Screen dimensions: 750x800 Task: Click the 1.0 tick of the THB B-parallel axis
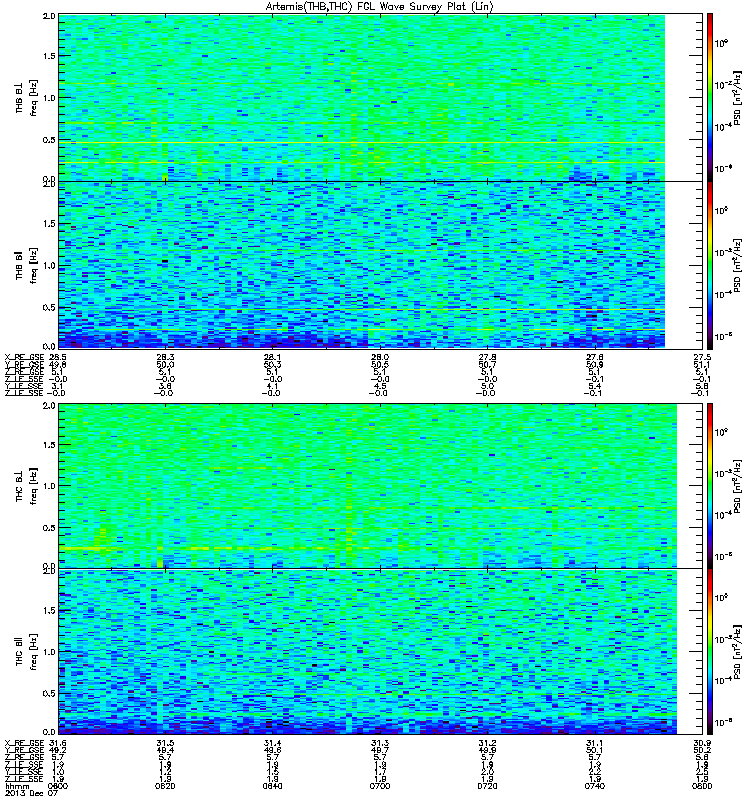click(x=49, y=265)
